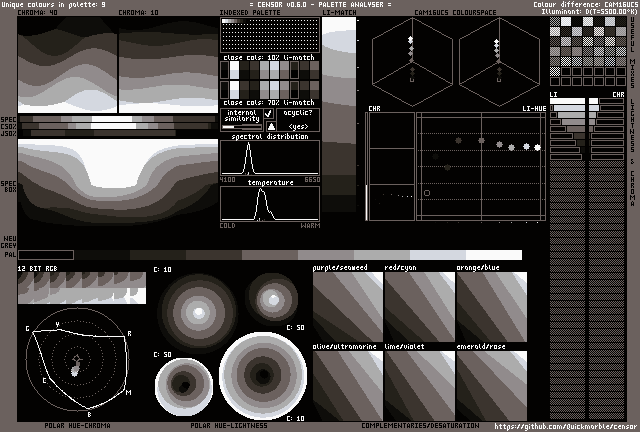Click the 'acyclic?' label
640x432 pixels.
click(x=298, y=113)
